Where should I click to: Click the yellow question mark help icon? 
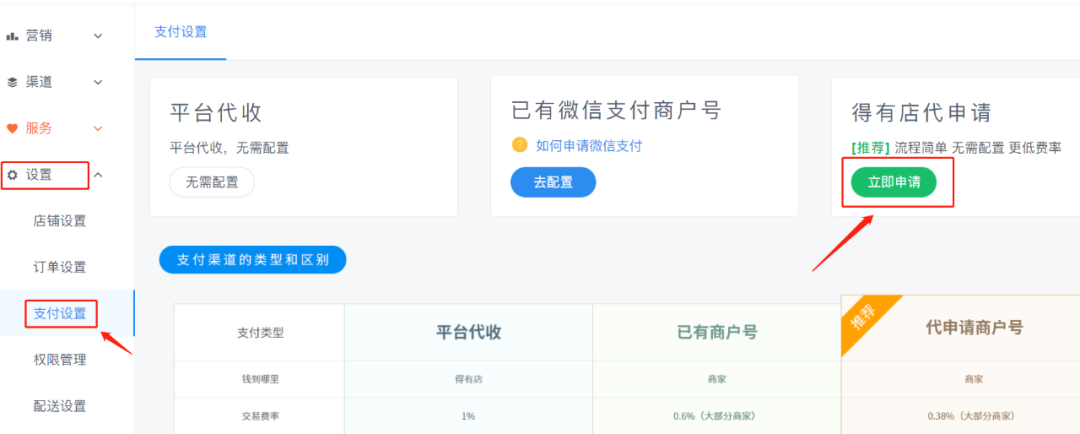(x=519, y=145)
